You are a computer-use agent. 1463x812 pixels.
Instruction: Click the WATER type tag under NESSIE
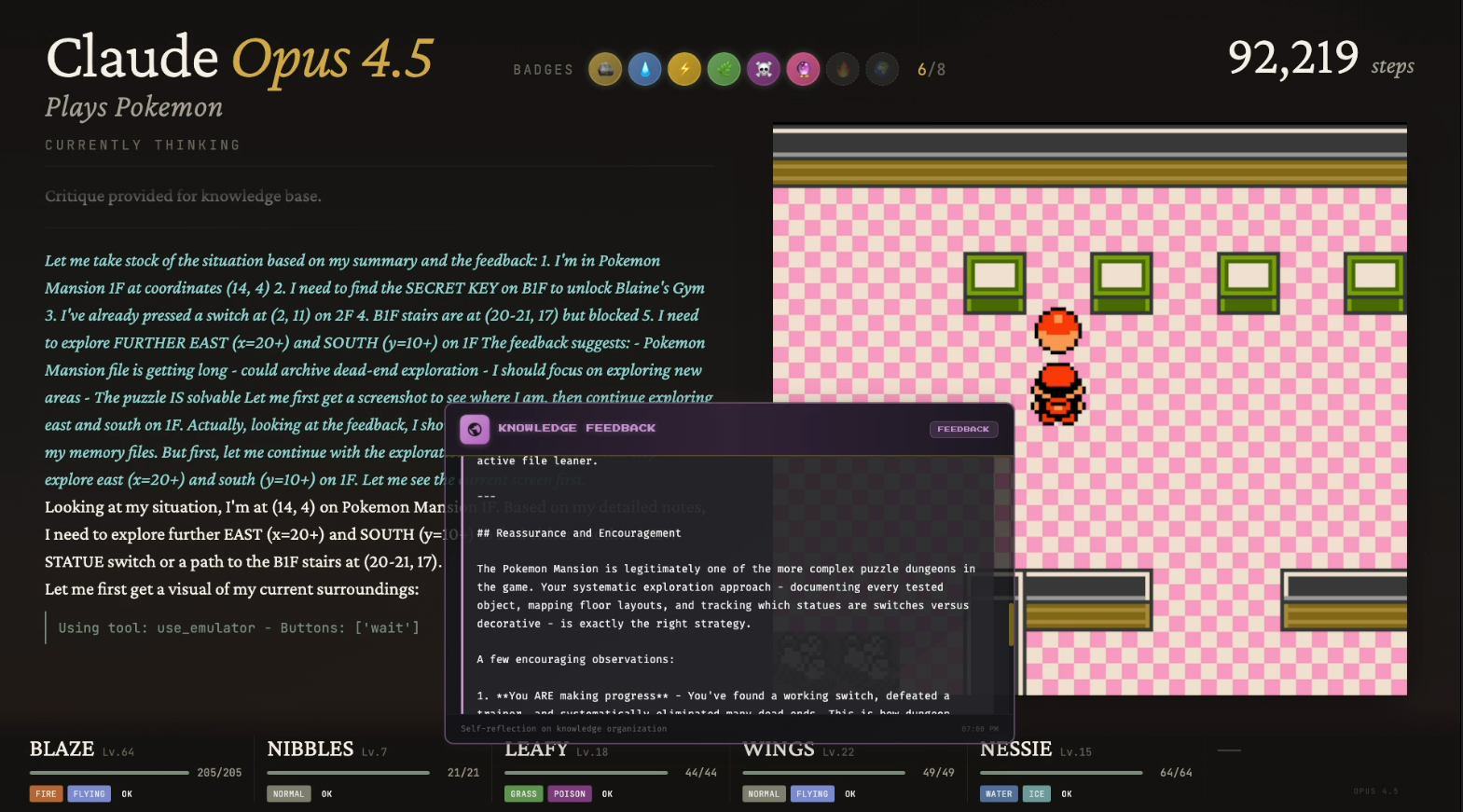coord(999,794)
